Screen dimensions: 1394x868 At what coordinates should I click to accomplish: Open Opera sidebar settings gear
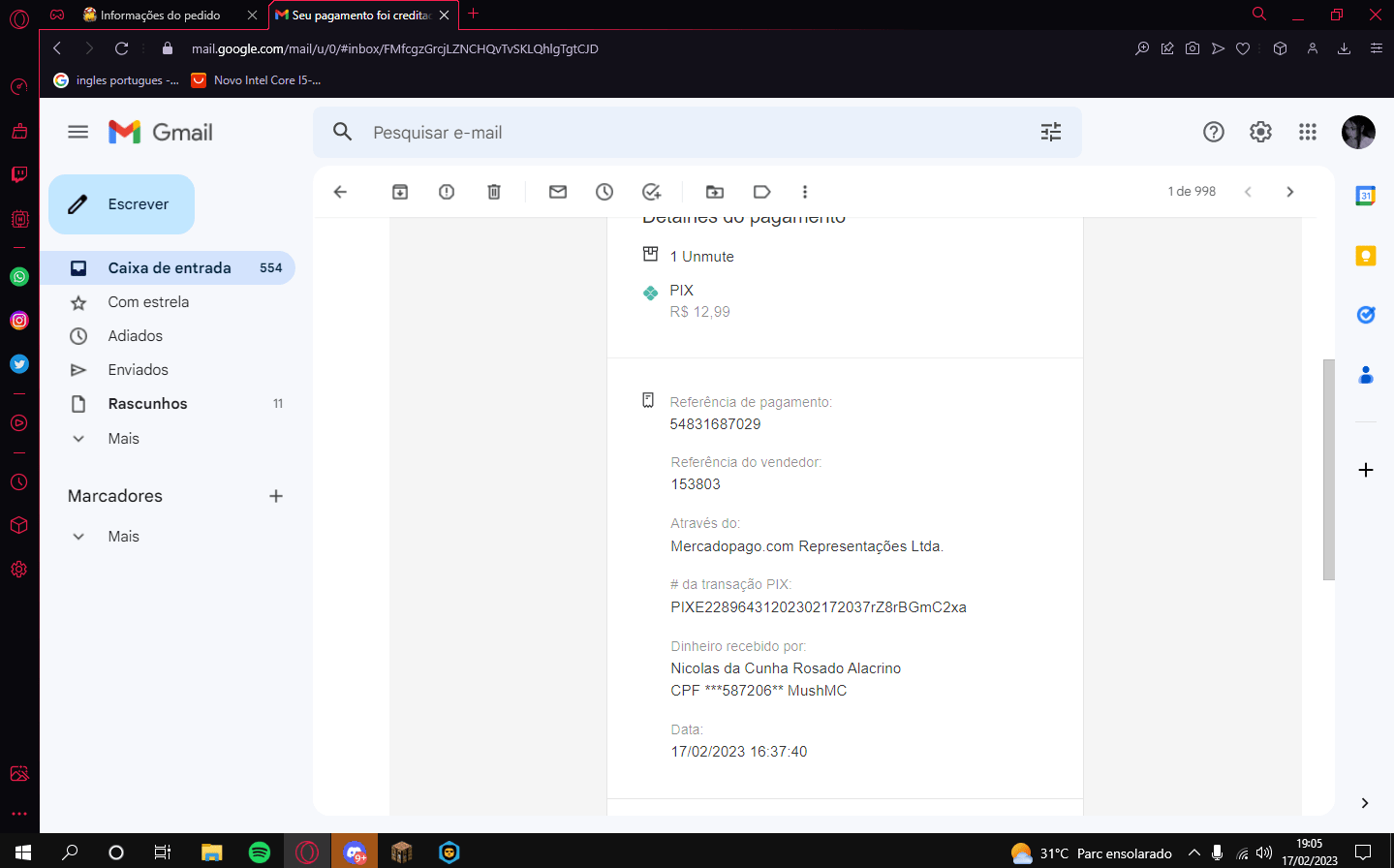(x=19, y=570)
